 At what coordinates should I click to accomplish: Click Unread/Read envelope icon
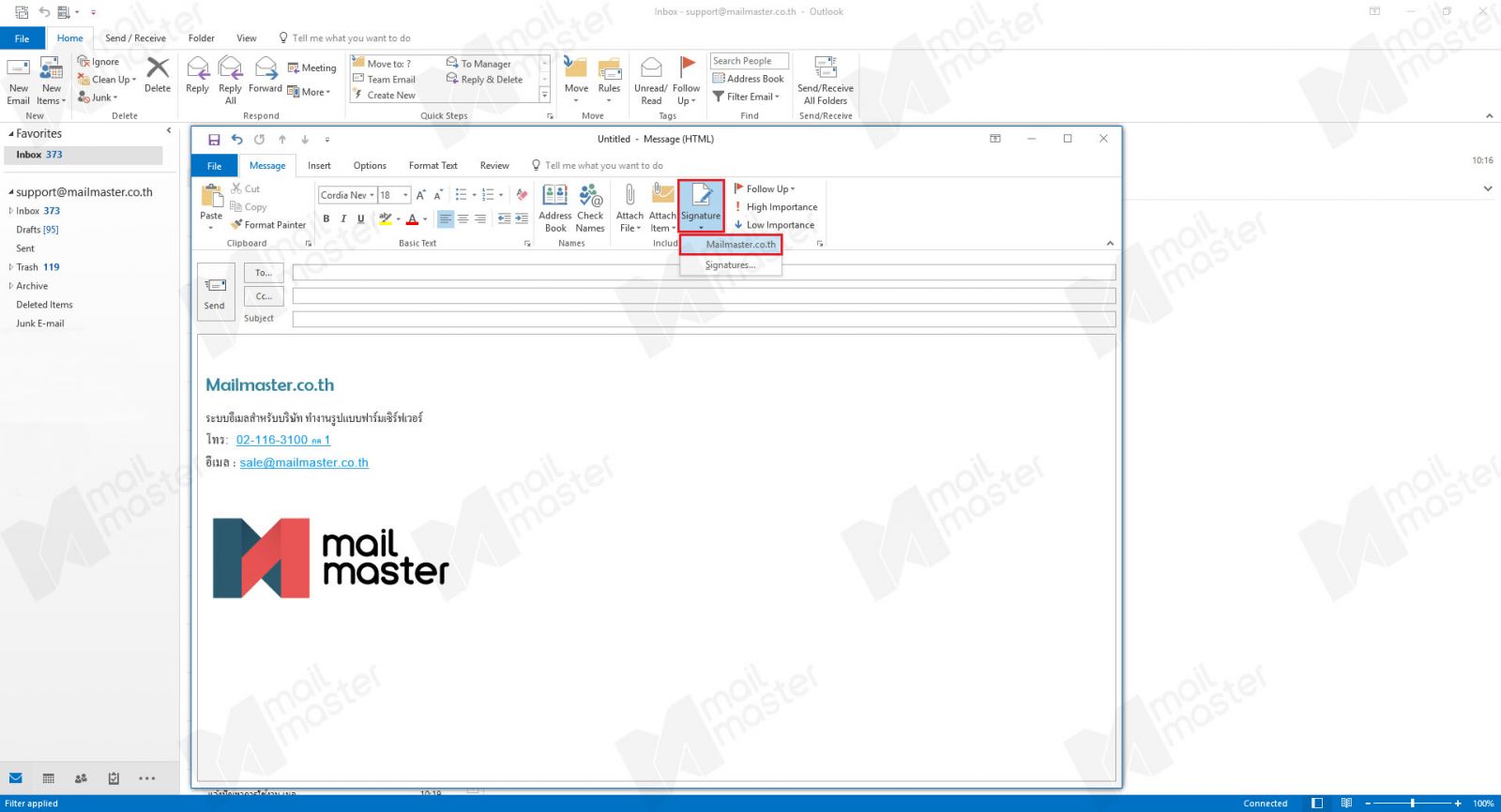651,68
